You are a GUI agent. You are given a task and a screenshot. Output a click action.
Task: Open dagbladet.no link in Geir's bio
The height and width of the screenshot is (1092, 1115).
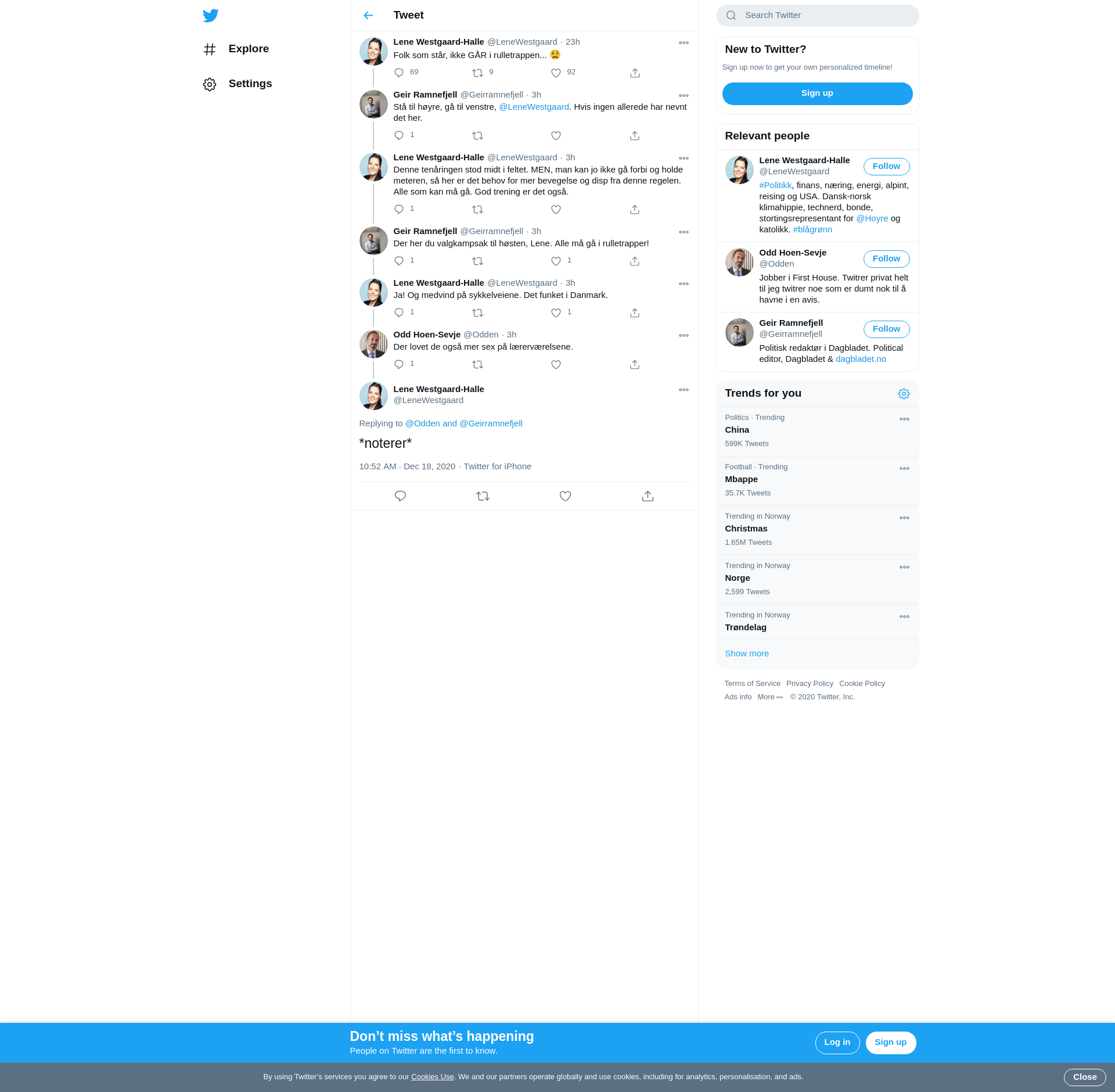860,359
